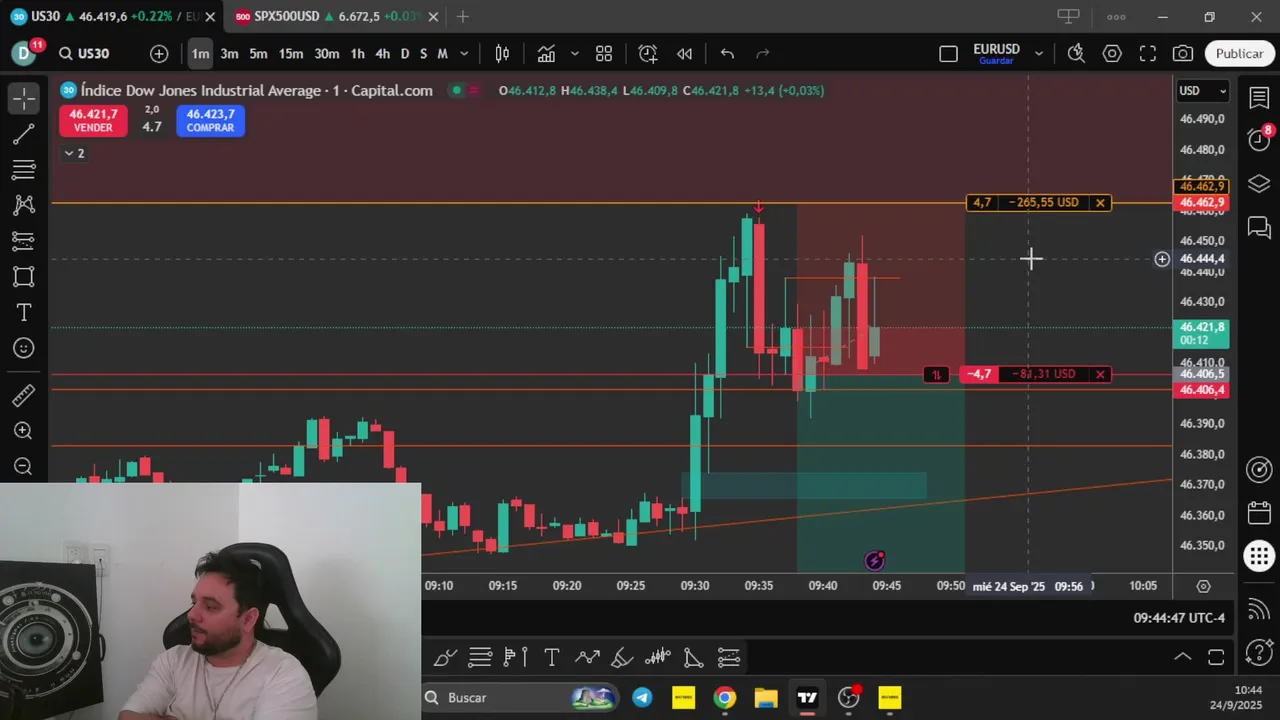Viewport: 1280px width, 720px height.
Task: Undo the last chart action
Action: [727, 54]
